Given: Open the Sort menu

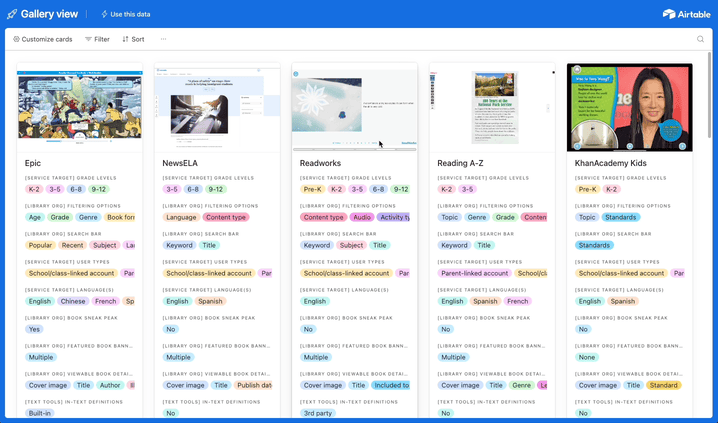Looking at the screenshot, I should pyautogui.click(x=133, y=39).
